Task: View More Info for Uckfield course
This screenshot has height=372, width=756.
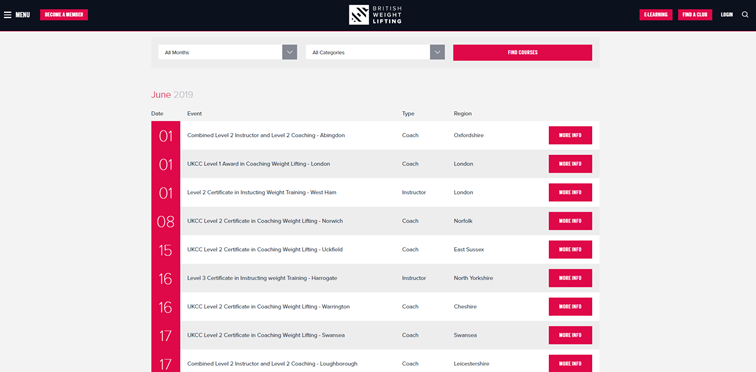Action: [x=570, y=250]
